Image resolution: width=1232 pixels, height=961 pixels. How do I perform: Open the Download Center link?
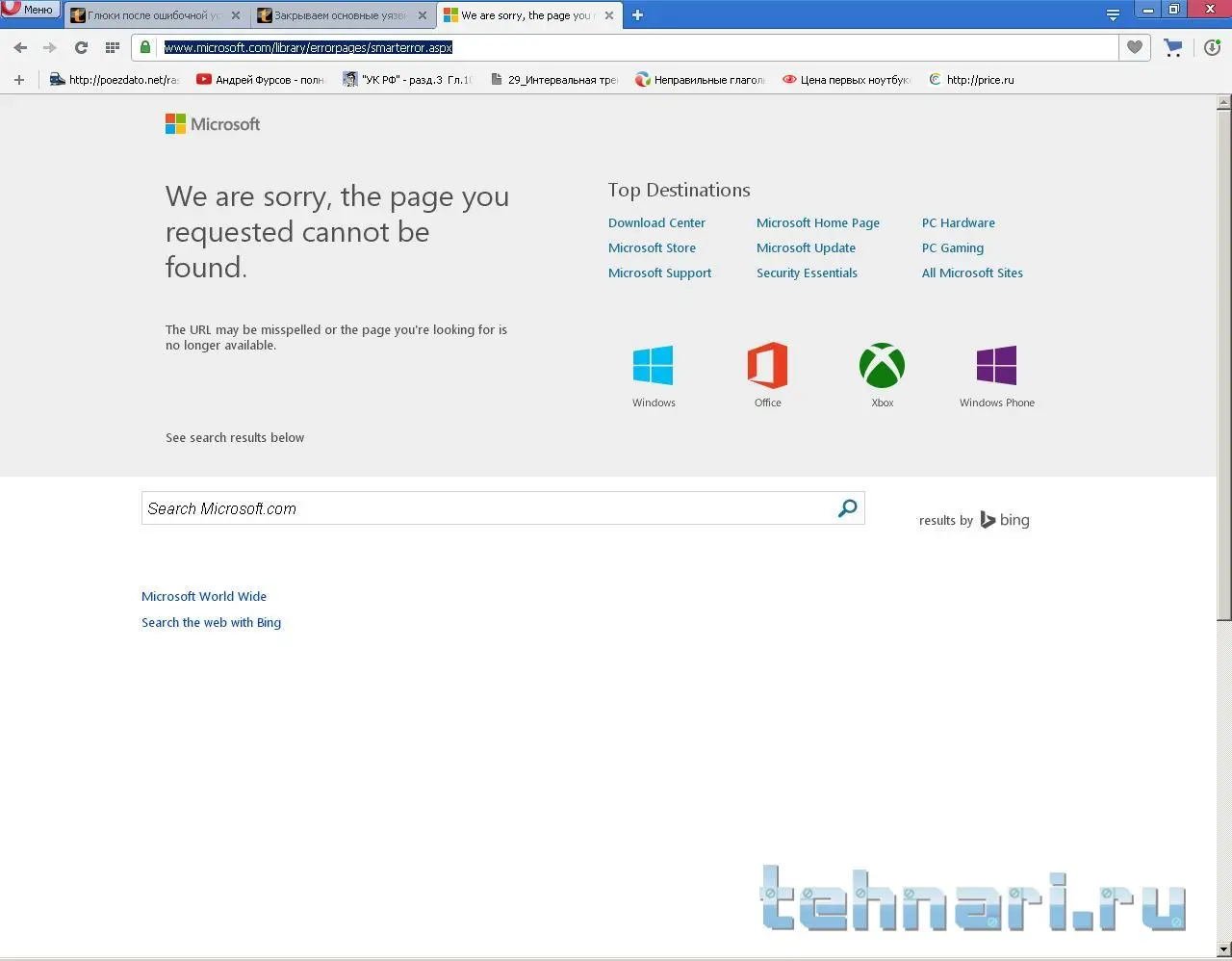656,222
